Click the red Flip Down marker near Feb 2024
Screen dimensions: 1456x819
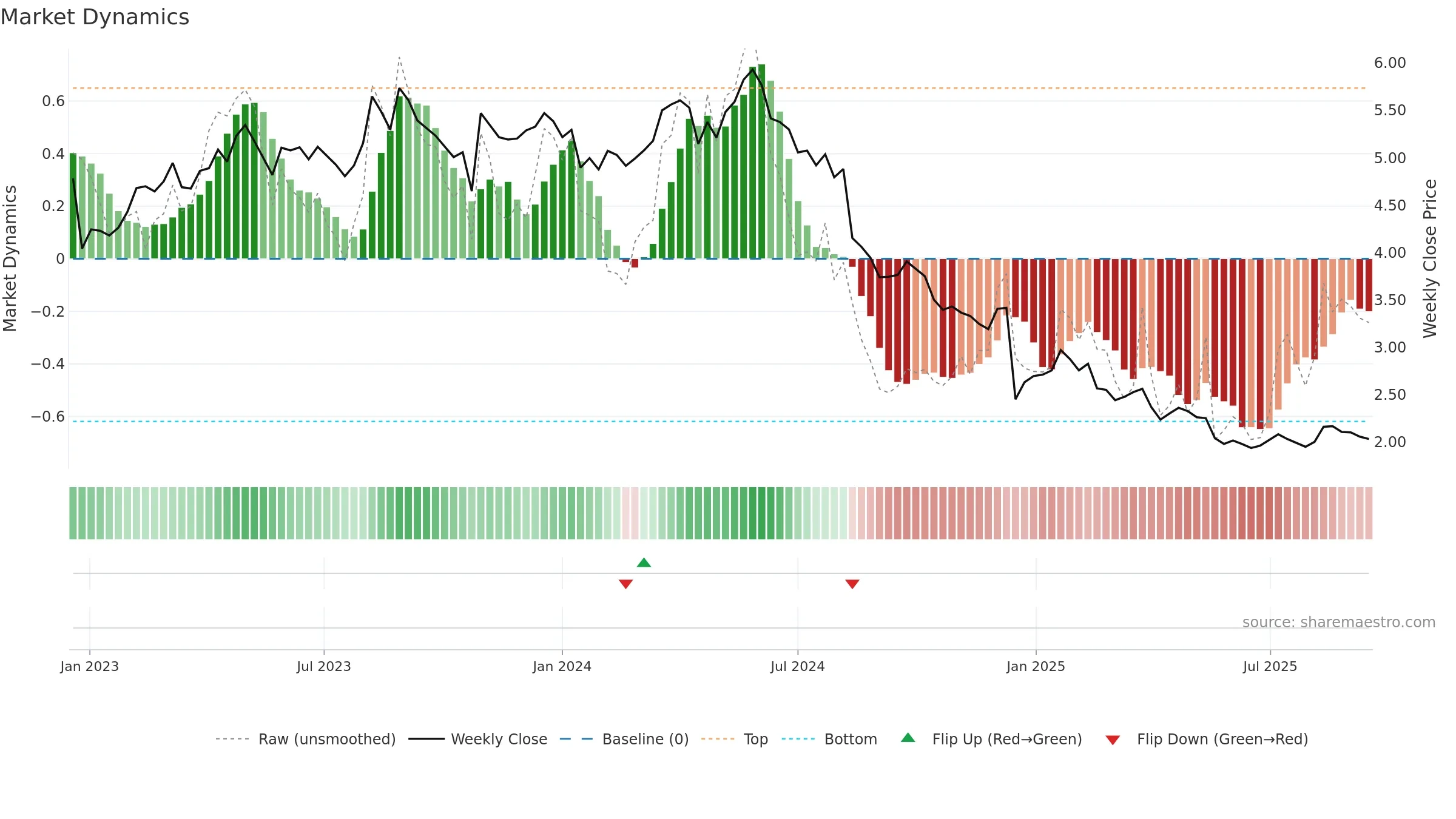click(625, 584)
